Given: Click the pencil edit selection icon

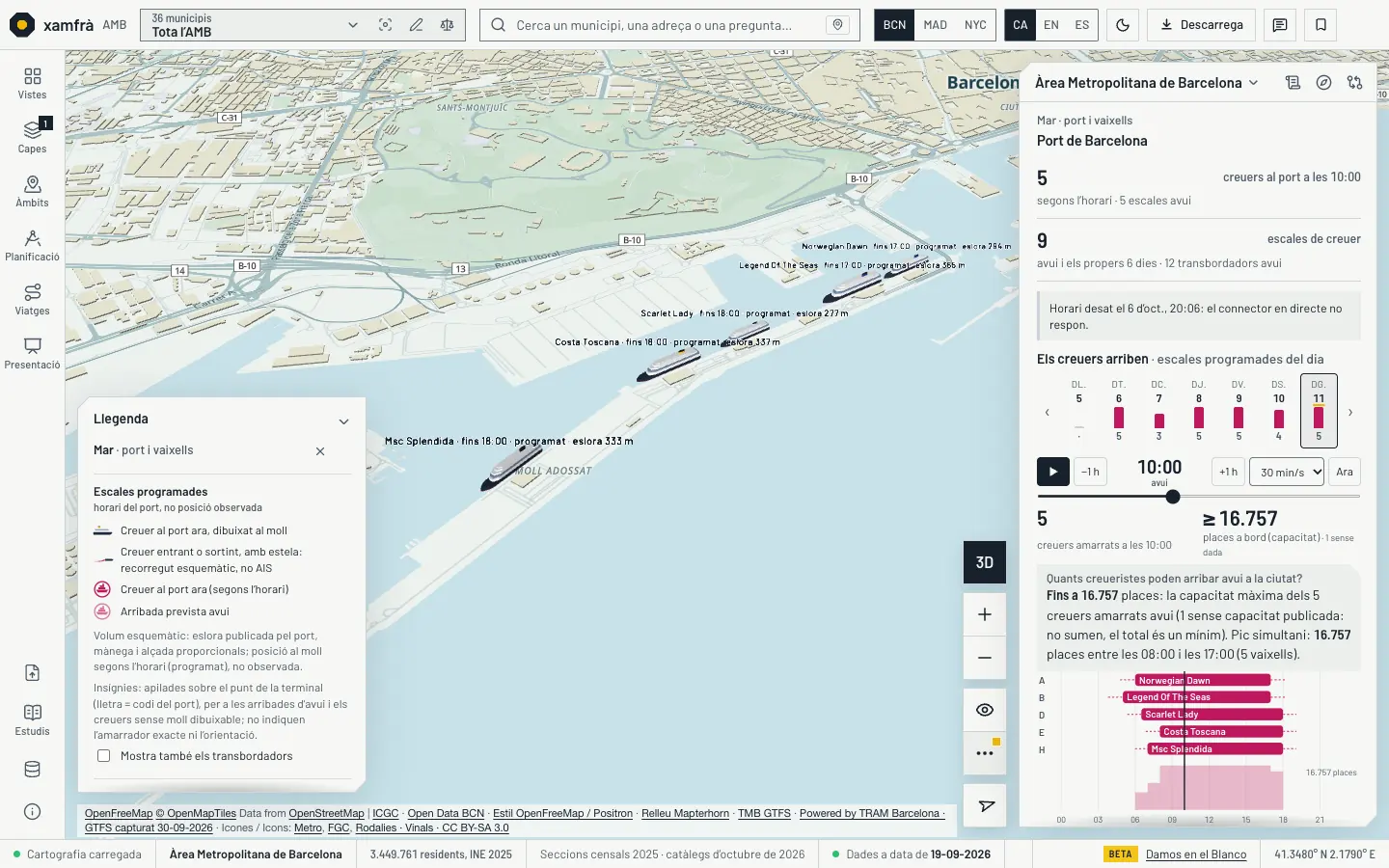Looking at the screenshot, I should pos(416,25).
